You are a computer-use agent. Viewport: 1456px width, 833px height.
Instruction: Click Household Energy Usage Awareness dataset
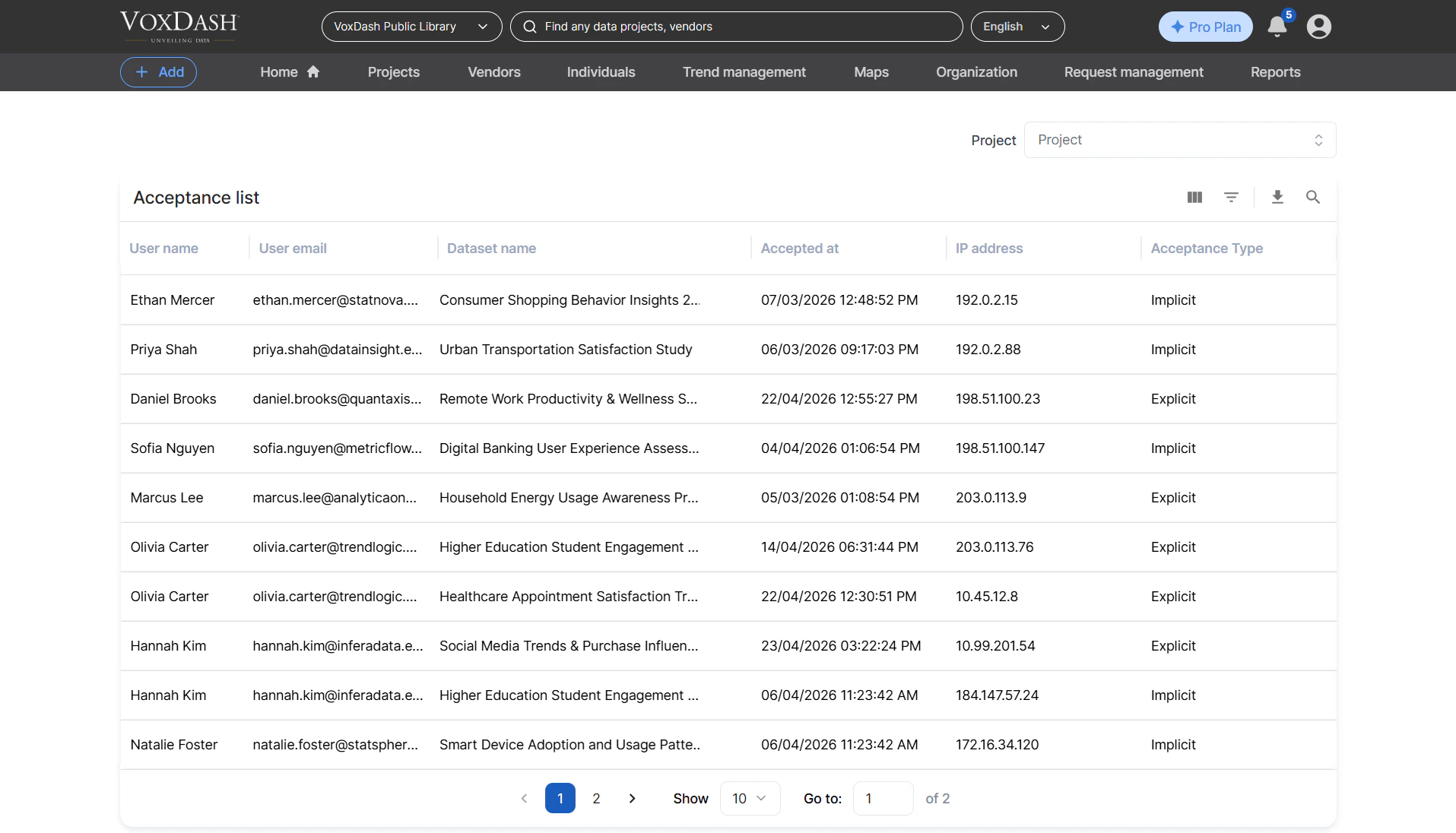569,498
